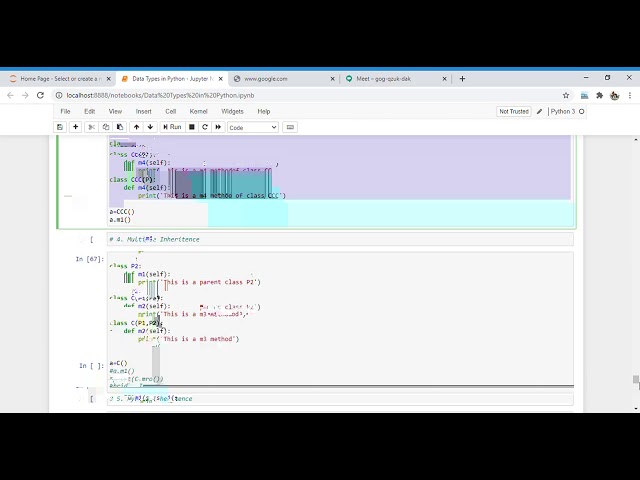The width and height of the screenshot is (640, 480).
Task: Select the Data Types in Python Jupyter tab
Action: pos(171,79)
